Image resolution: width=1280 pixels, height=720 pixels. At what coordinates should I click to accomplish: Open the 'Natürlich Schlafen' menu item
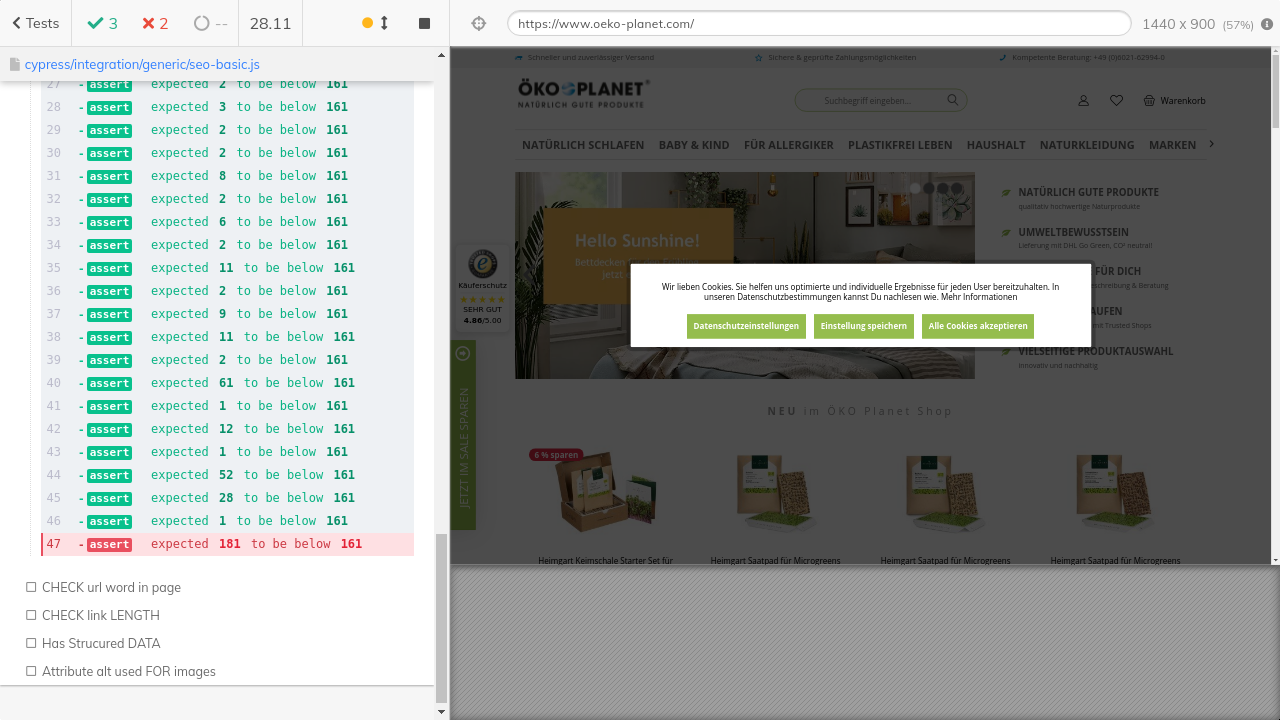(x=583, y=145)
